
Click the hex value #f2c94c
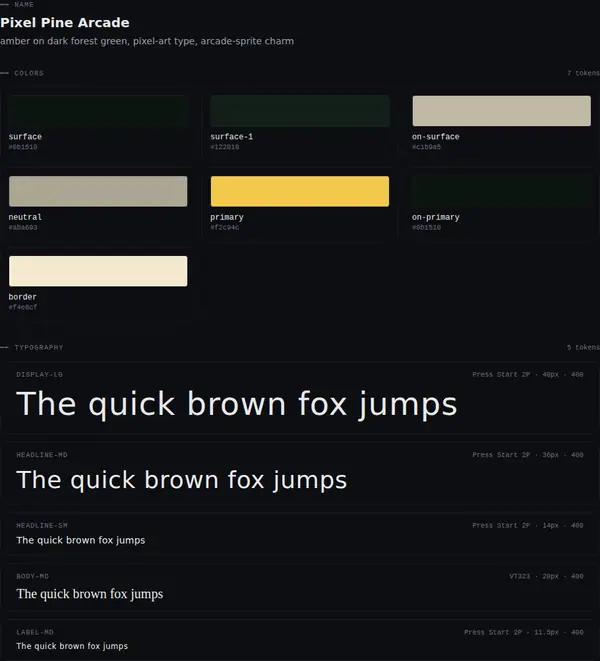point(225,228)
